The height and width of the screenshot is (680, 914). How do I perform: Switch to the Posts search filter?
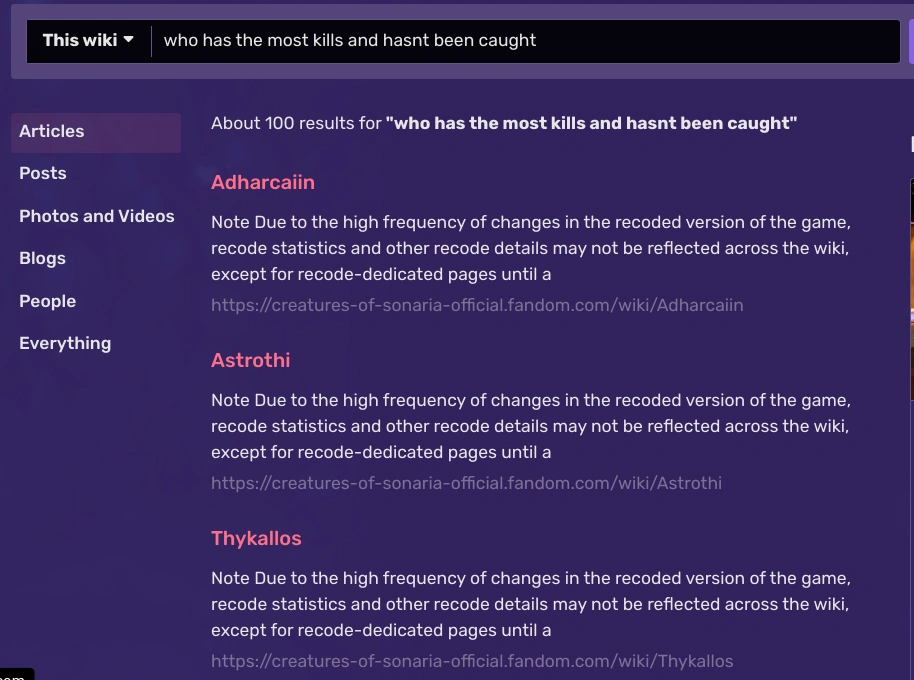(43, 173)
